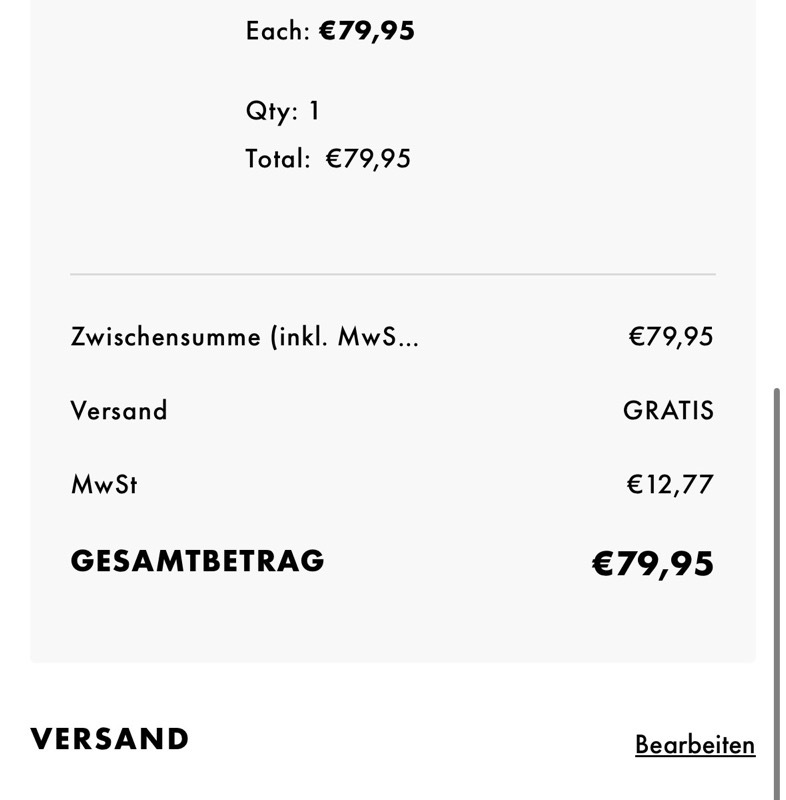This screenshot has width=786, height=800.
Task: Click the GESAMTBETRAG label
Action: pyautogui.click(x=198, y=561)
